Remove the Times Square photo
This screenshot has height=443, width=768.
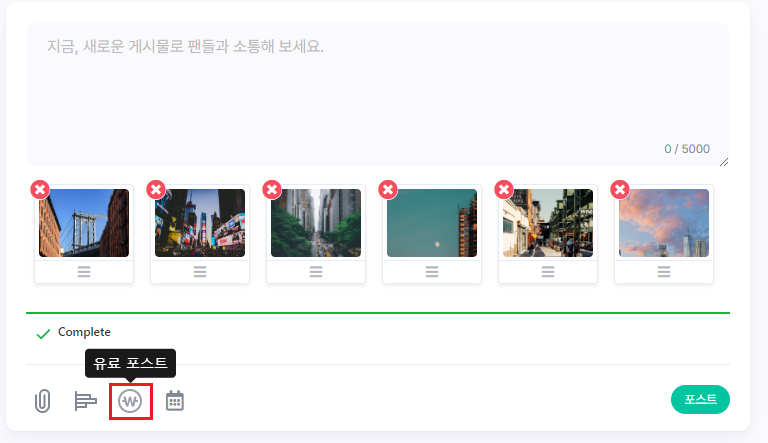(x=156, y=190)
